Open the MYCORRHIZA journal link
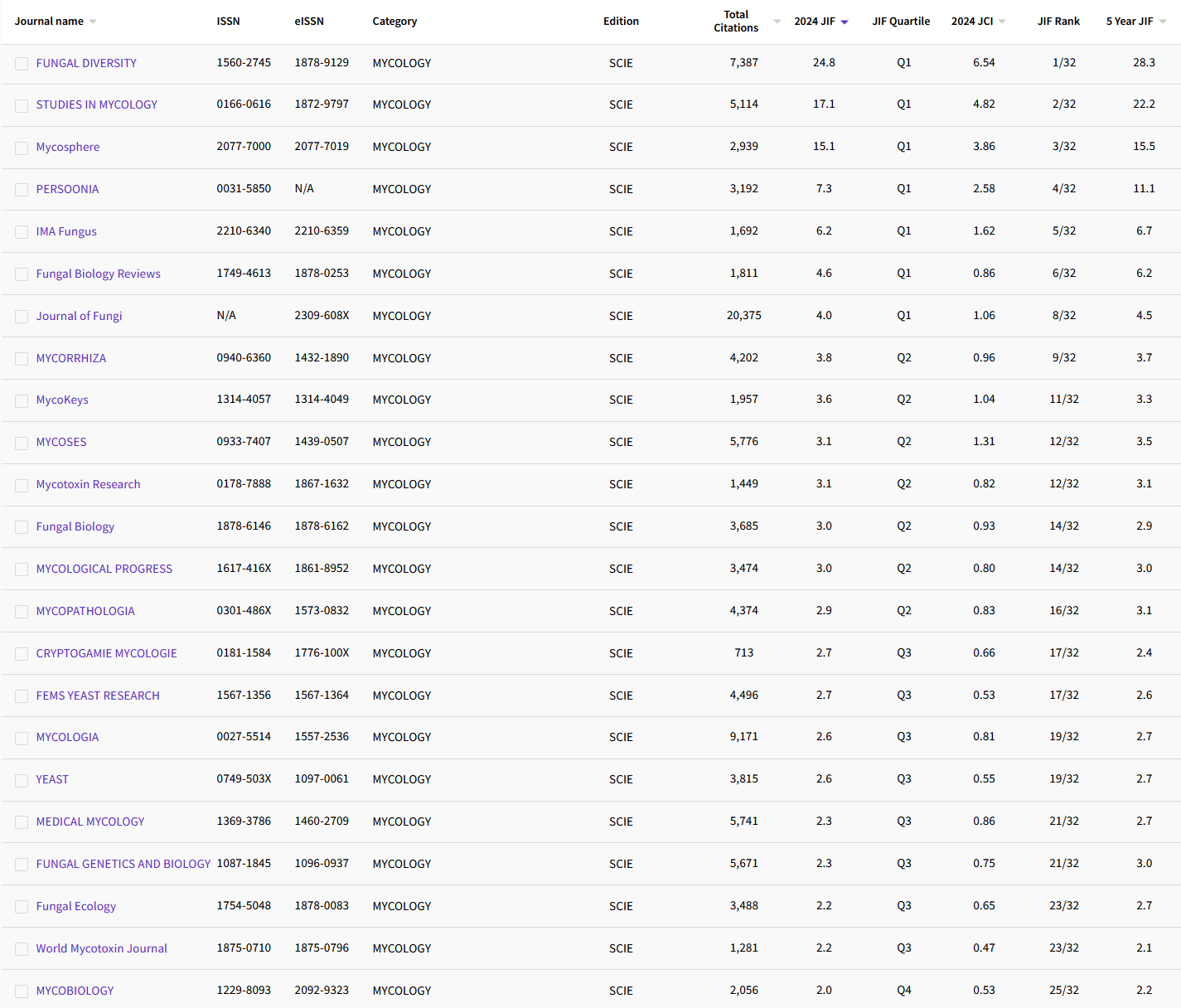The image size is (1181, 1008). [x=71, y=358]
